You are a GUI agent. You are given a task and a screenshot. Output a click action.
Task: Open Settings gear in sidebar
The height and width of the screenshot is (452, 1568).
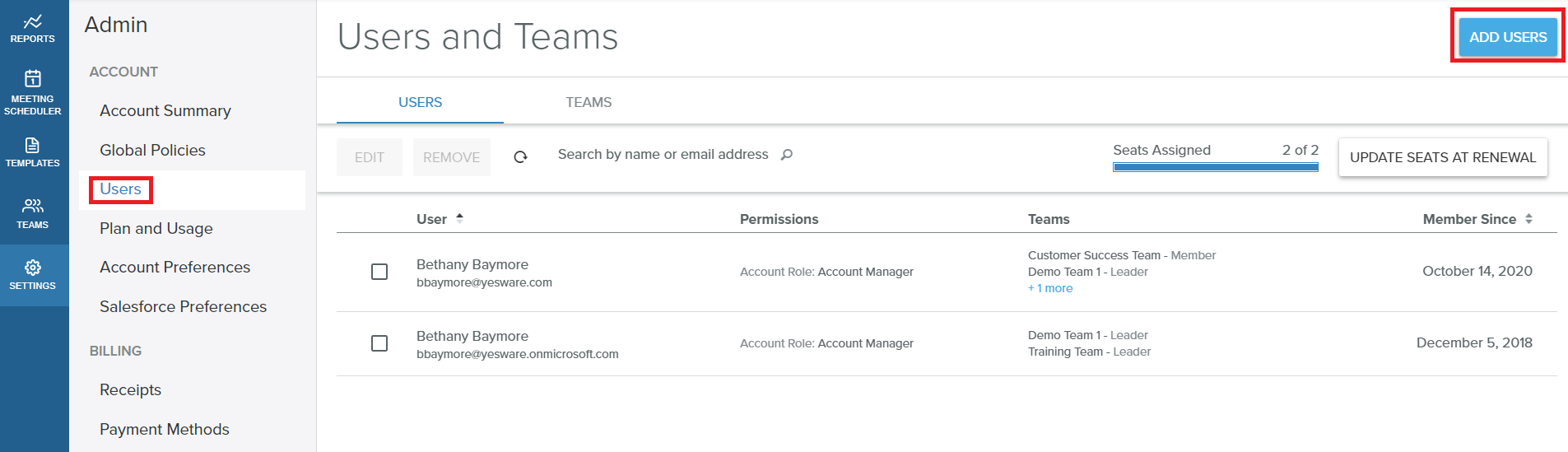[x=33, y=275]
